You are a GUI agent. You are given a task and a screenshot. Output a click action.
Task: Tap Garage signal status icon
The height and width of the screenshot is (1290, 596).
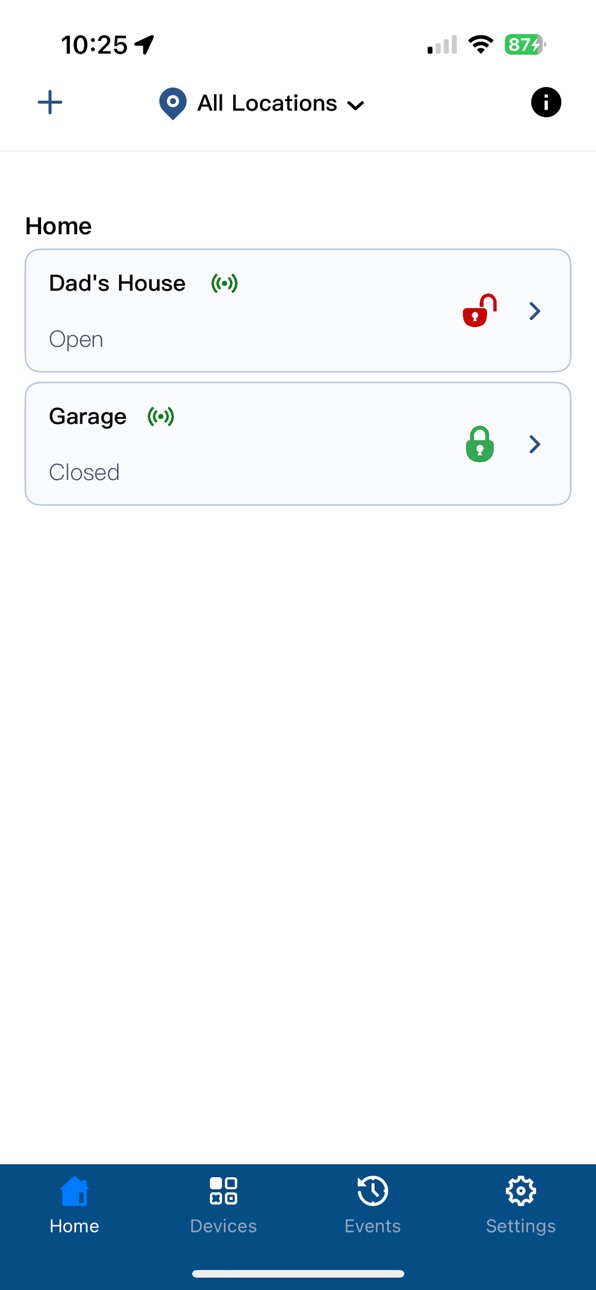[161, 416]
